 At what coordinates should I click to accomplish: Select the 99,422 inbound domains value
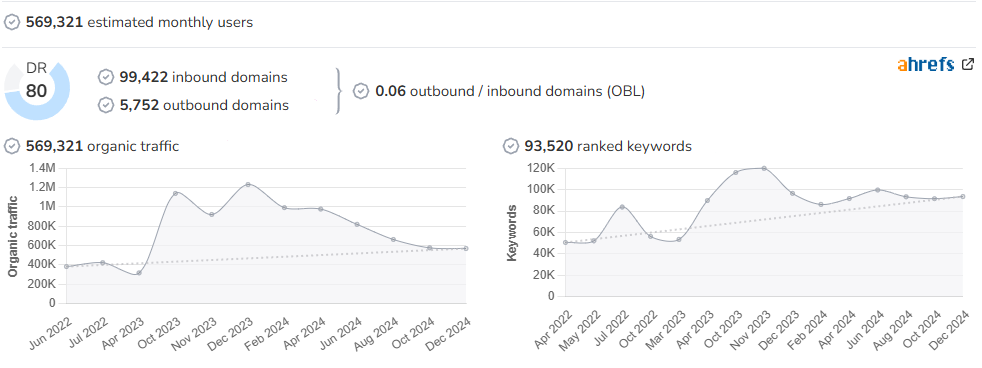(143, 77)
